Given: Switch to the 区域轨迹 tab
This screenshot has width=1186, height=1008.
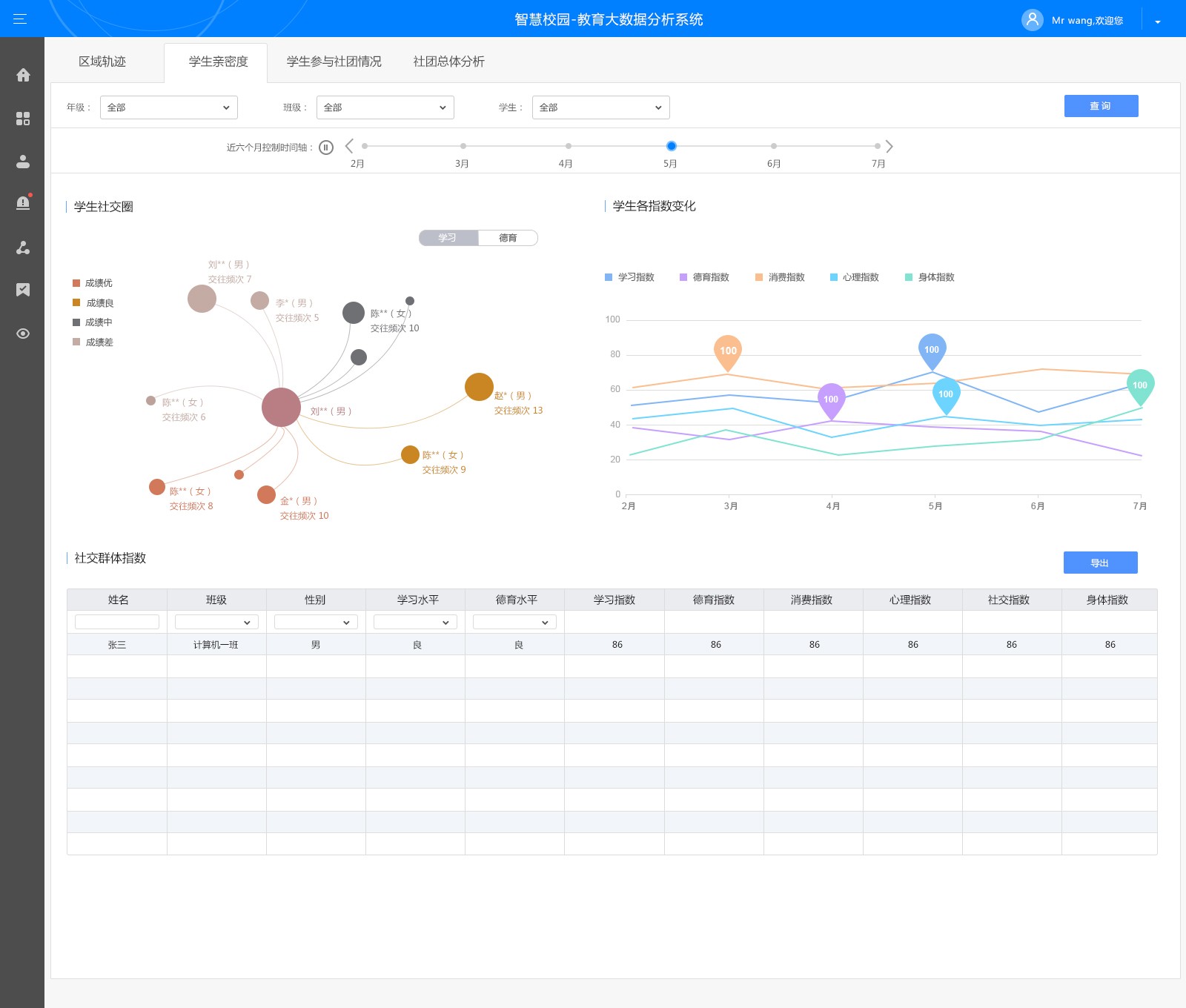Looking at the screenshot, I should pyautogui.click(x=102, y=62).
